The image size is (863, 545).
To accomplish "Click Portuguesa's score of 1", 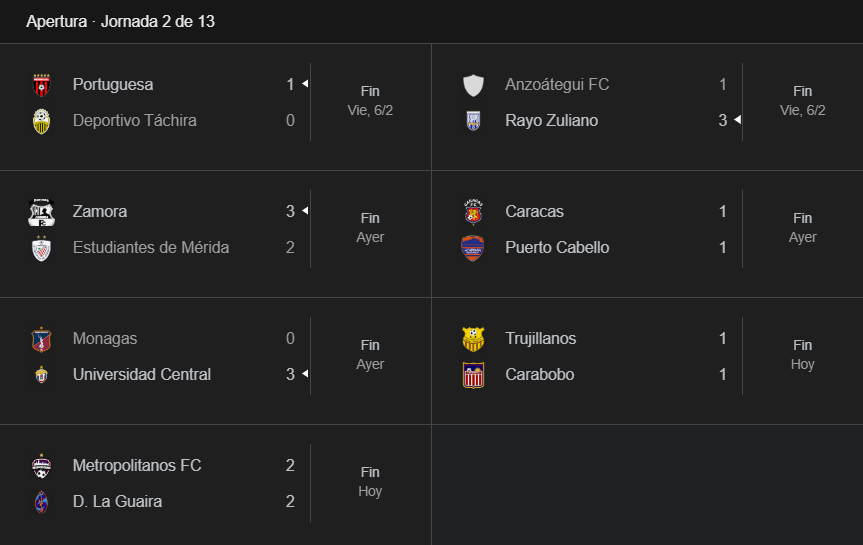I will click(290, 85).
